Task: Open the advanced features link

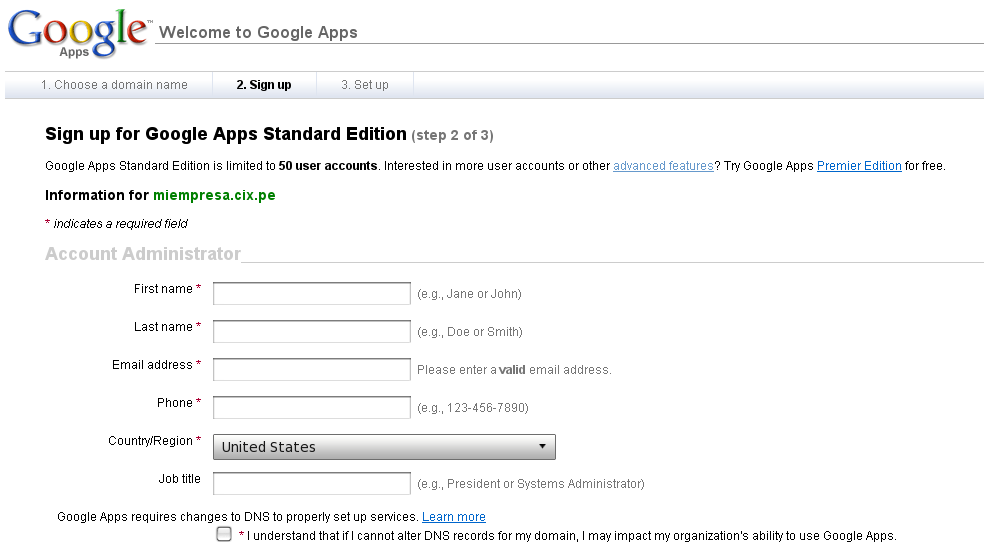Action: (x=663, y=166)
